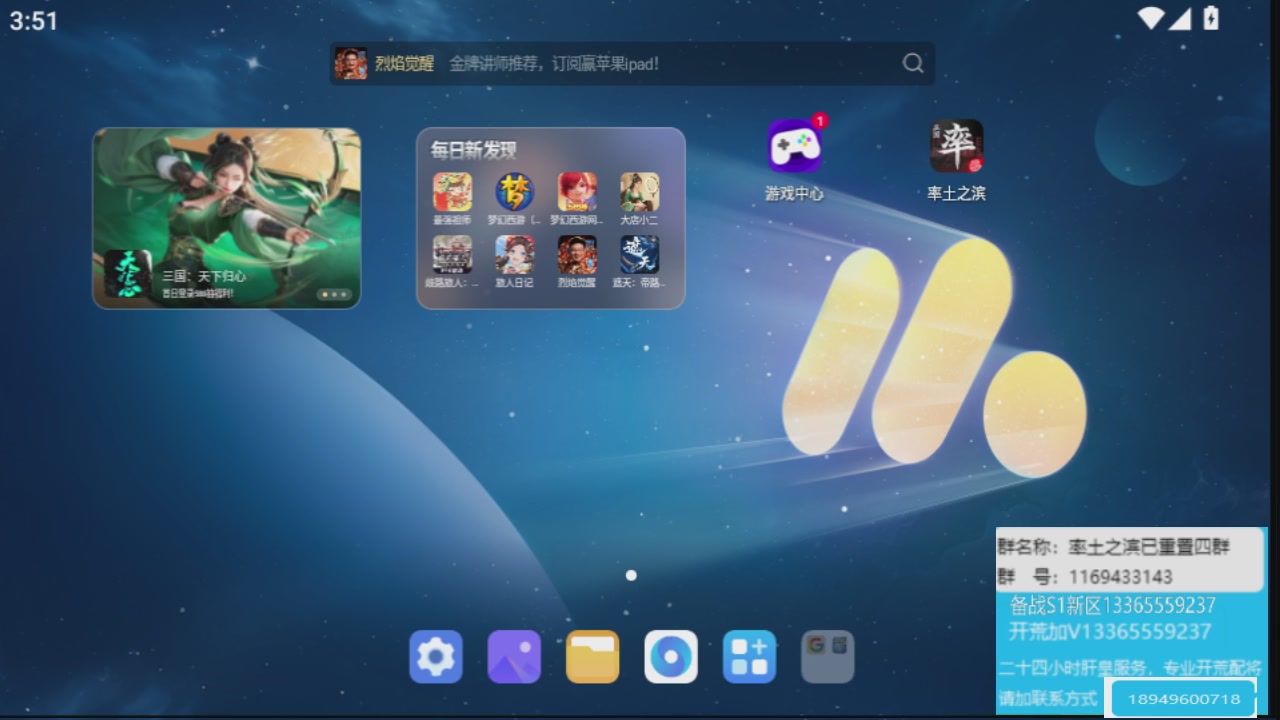Tap the 天下归心 game icon on banner

(128, 274)
